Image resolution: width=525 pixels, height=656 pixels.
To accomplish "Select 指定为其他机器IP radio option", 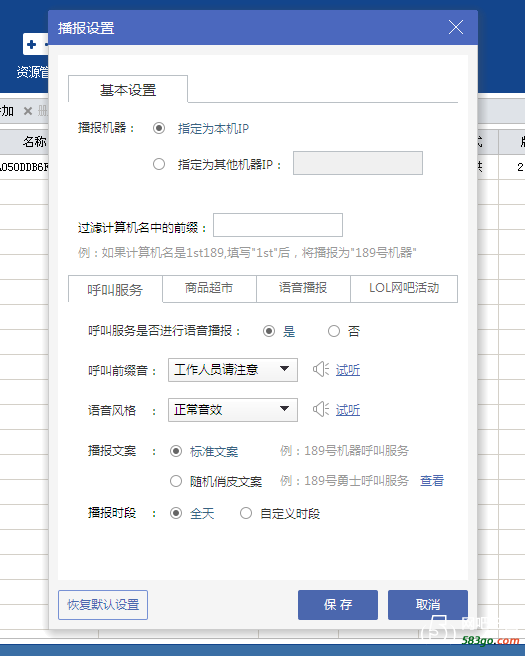I will pyautogui.click(x=159, y=164).
